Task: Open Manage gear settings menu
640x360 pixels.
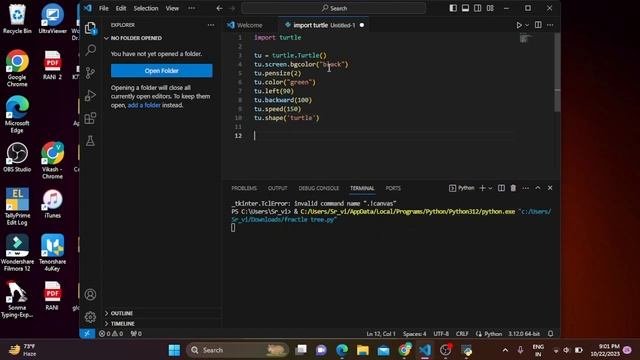Action: pyautogui.click(x=90, y=317)
